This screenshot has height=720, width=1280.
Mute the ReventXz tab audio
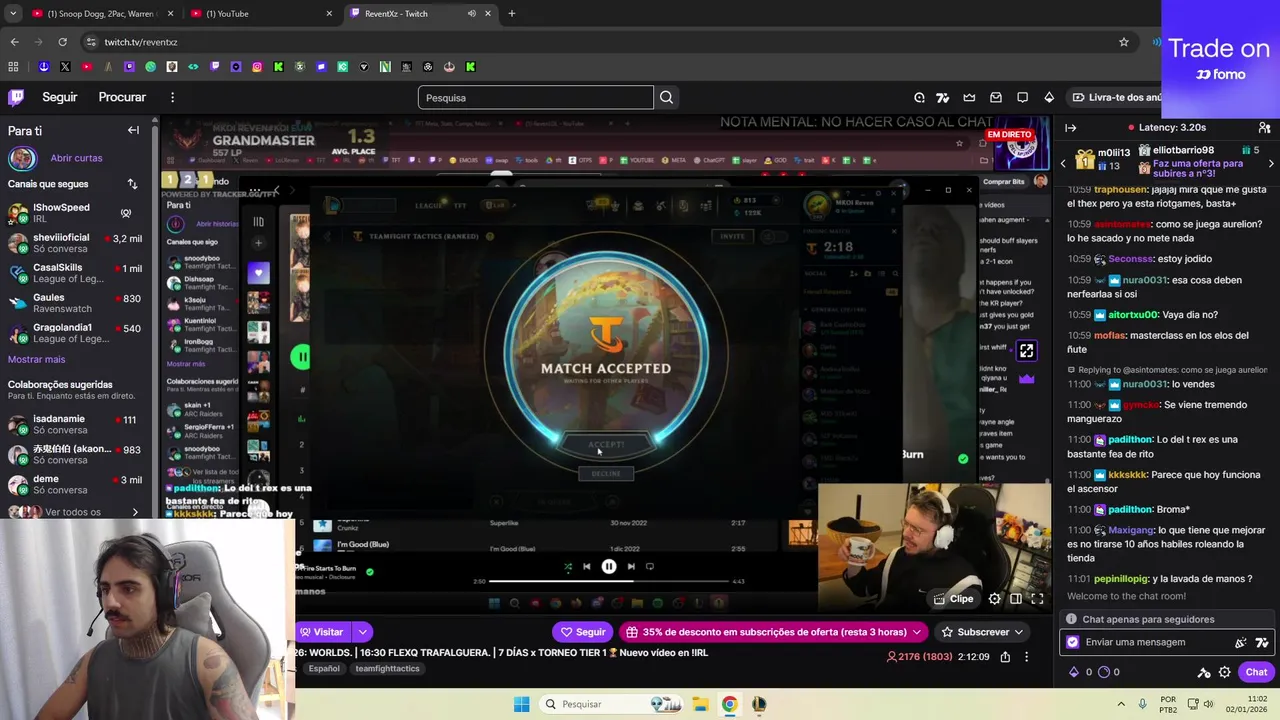click(472, 14)
